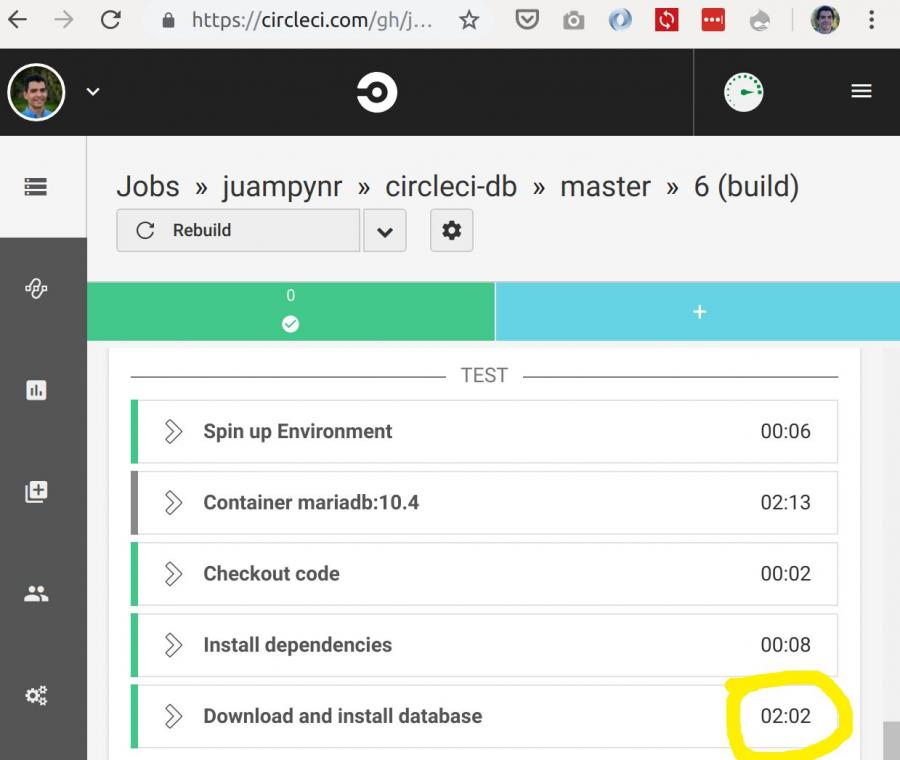Open Settings gears in sidebar
Image resolution: width=900 pixels, height=760 pixels.
click(36, 695)
